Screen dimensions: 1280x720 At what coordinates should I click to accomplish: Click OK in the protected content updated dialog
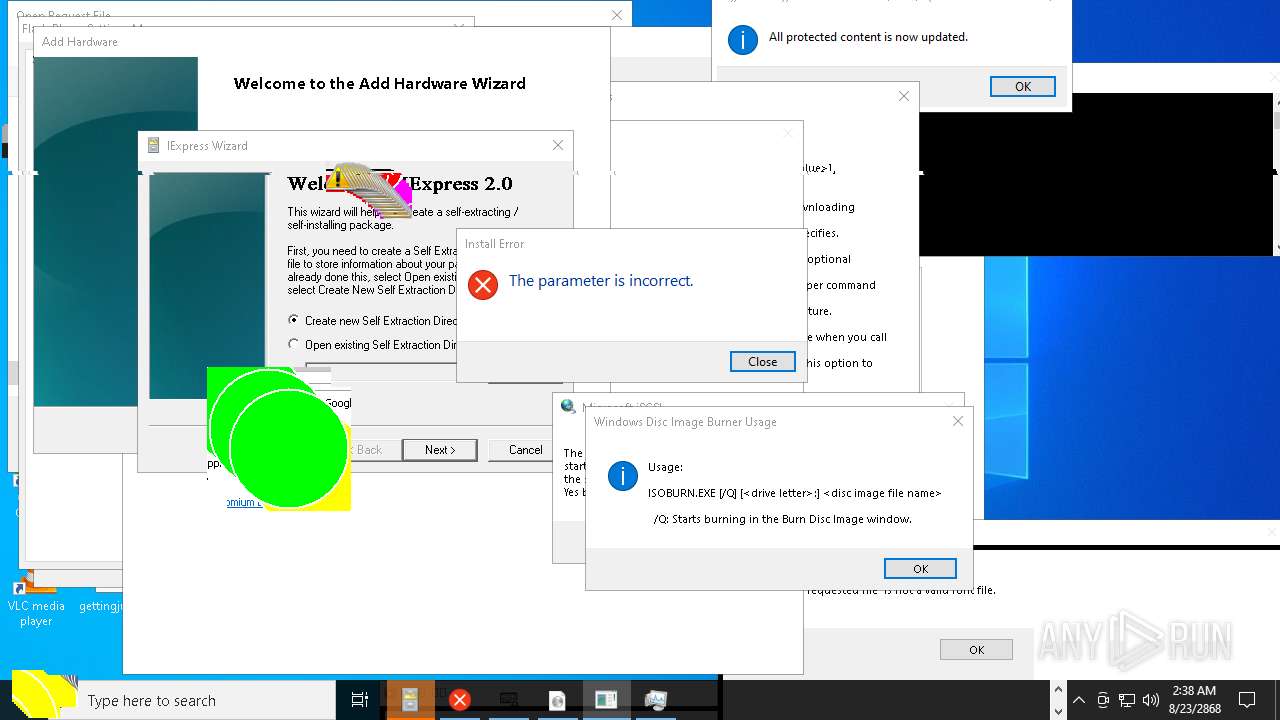[1022, 86]
